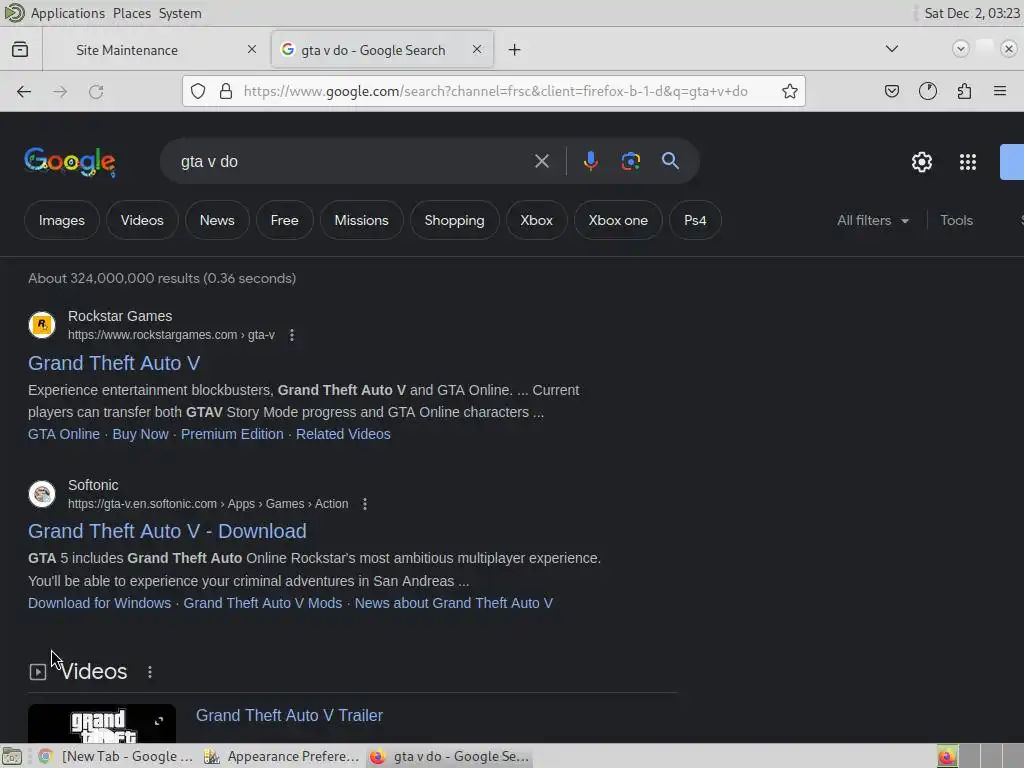1024x768 pixels.
Task: Apply the Xbox filter chip
Action: tap(536, 221)
